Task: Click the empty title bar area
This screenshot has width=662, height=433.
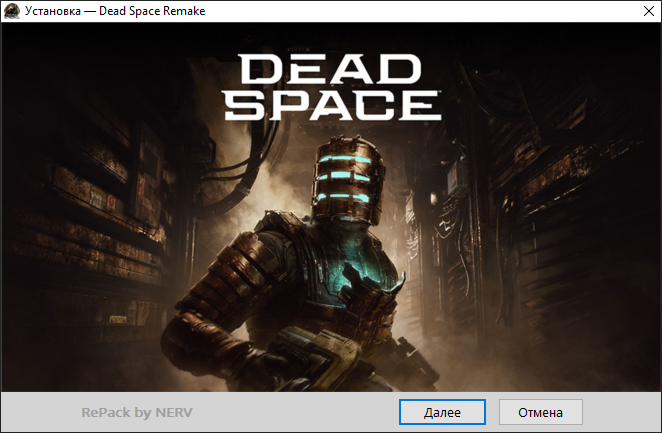Action: click(380, 12)
